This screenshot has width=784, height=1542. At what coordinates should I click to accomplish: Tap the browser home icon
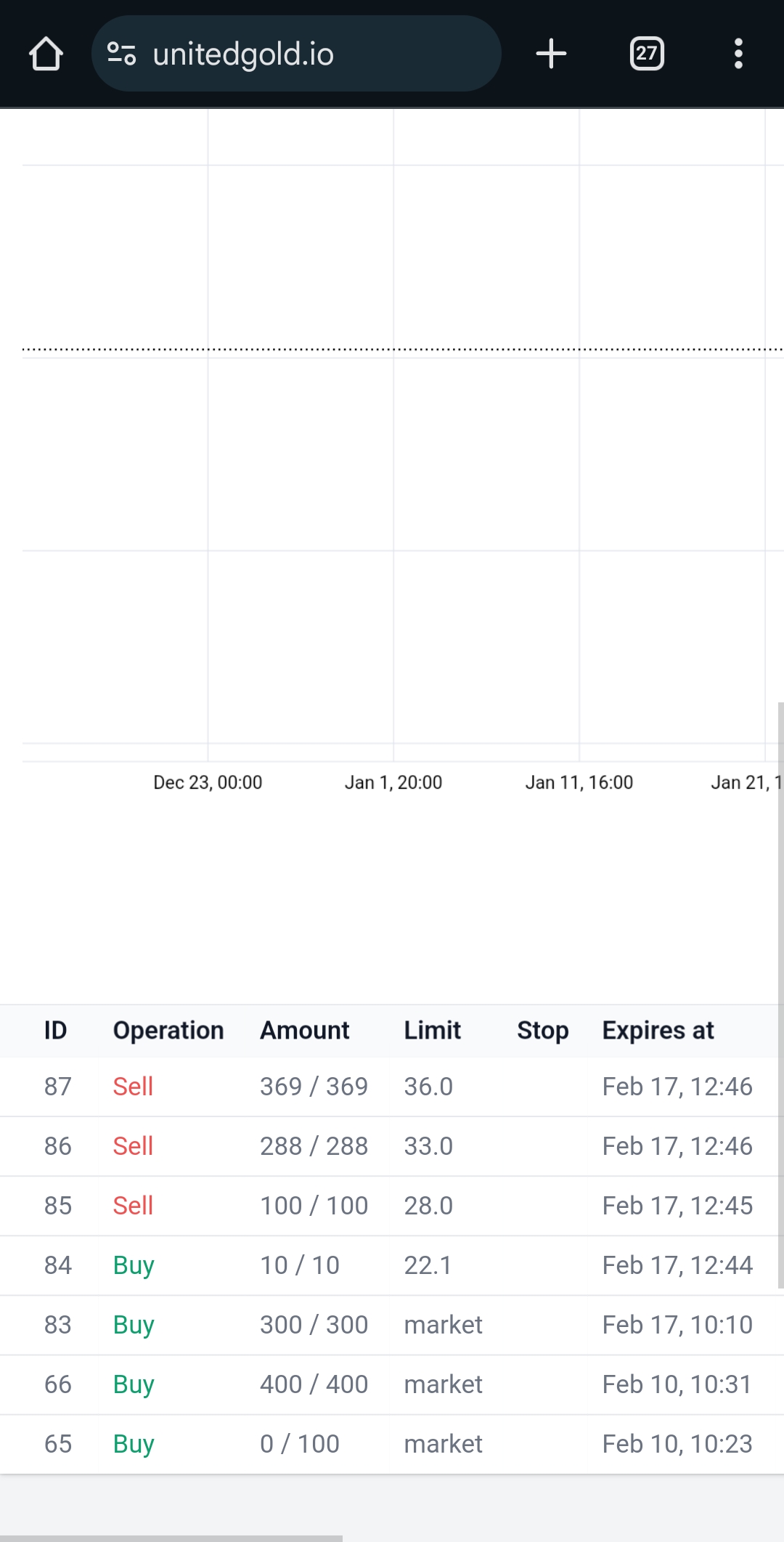click(46, 54)
